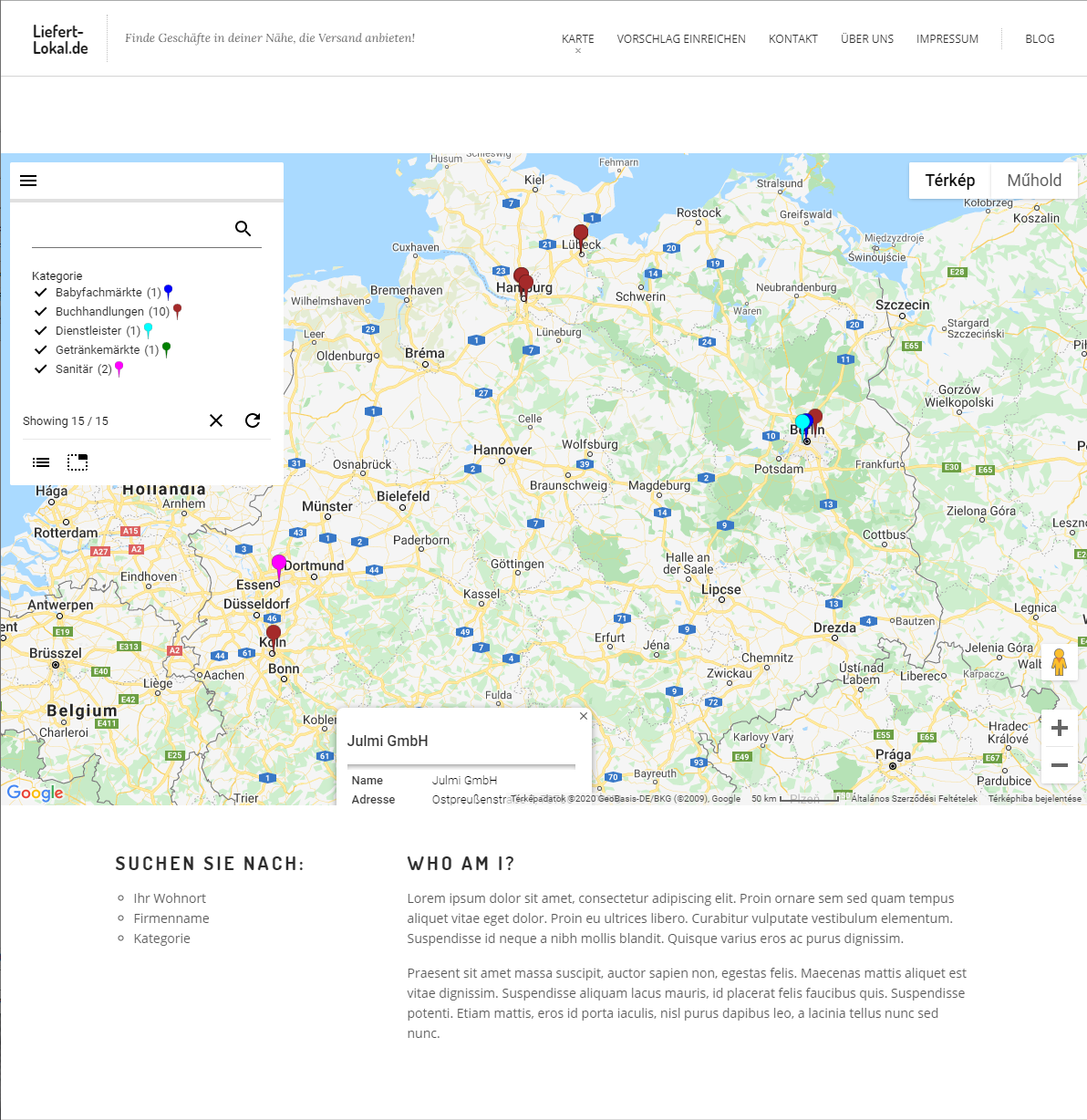This screenshot has width=1087, height=1120.
Task: Open the KARTE menu item
Action: coord(577,39)
